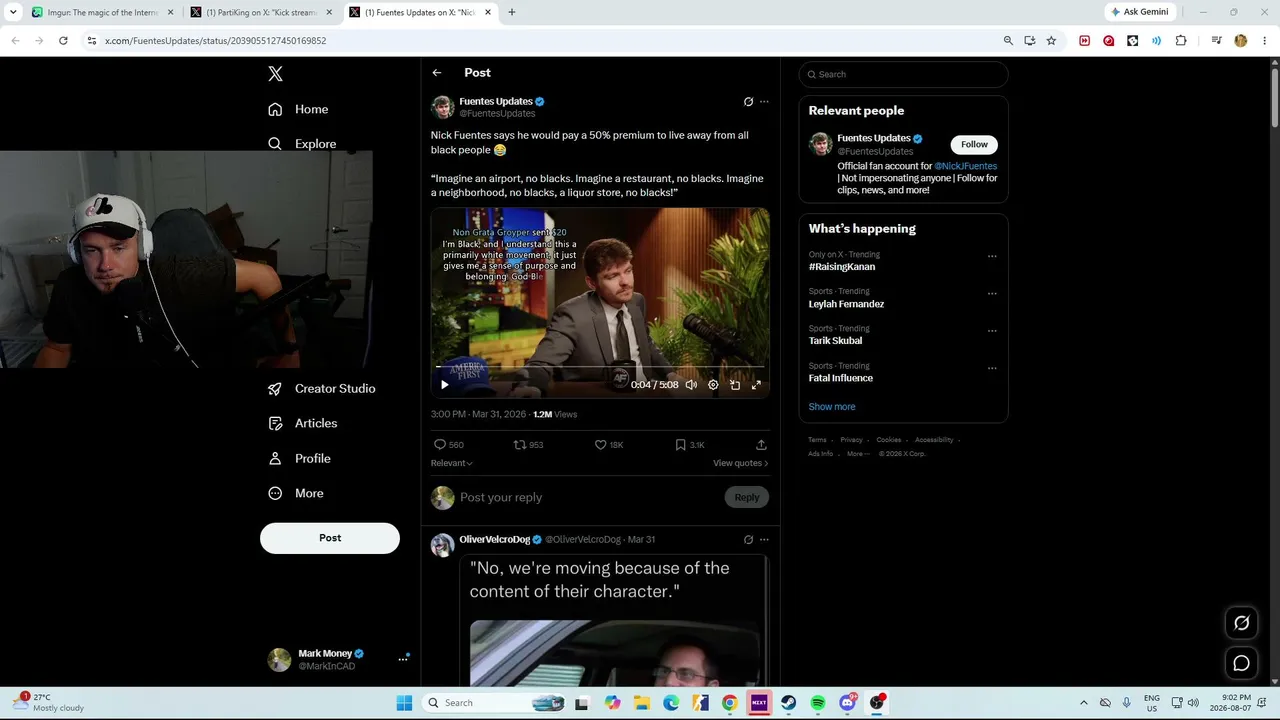
Task: Click the reply icon showing 560
Action: pos(440,445)
